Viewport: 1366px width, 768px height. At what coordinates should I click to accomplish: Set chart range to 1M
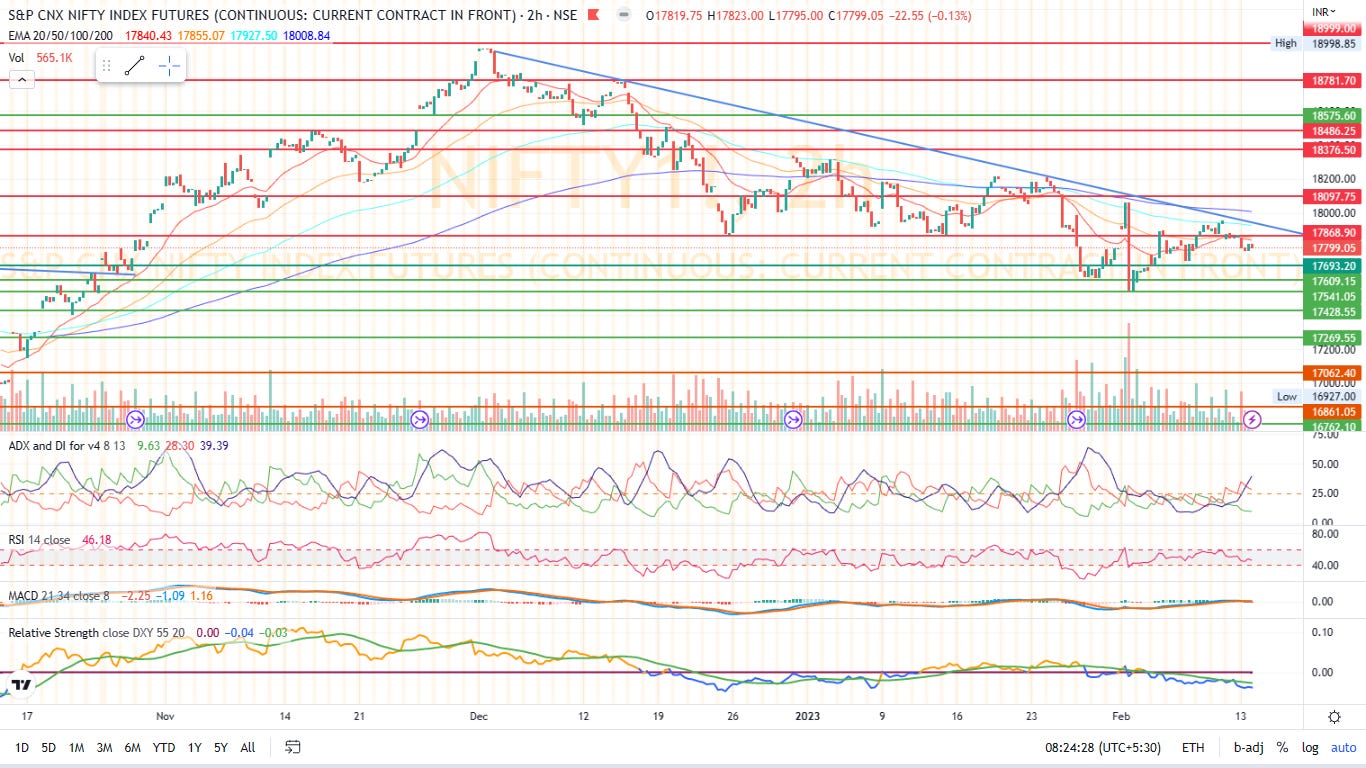coord(76,747)
